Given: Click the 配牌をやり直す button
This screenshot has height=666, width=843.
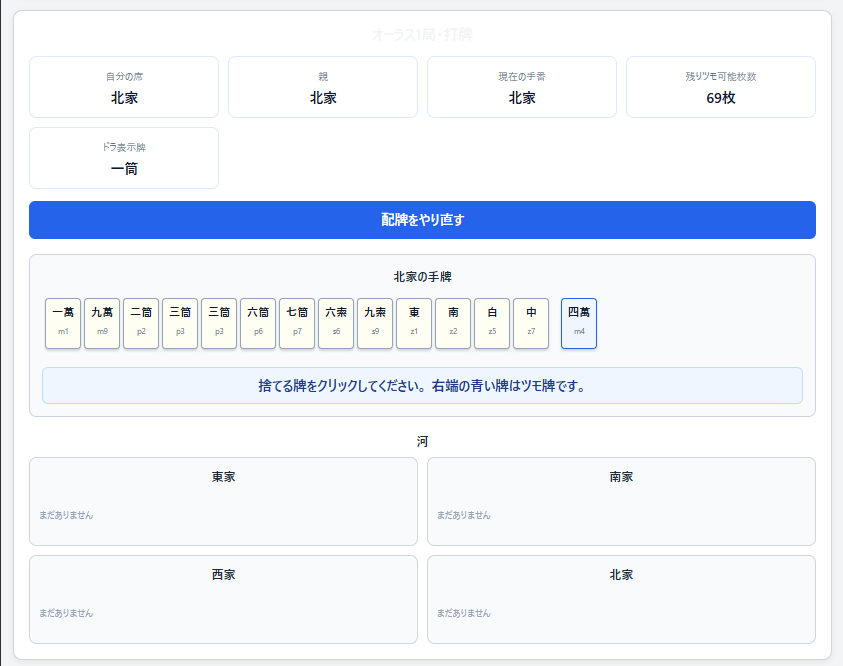Looking at the screenshot, I should [422, 220].
